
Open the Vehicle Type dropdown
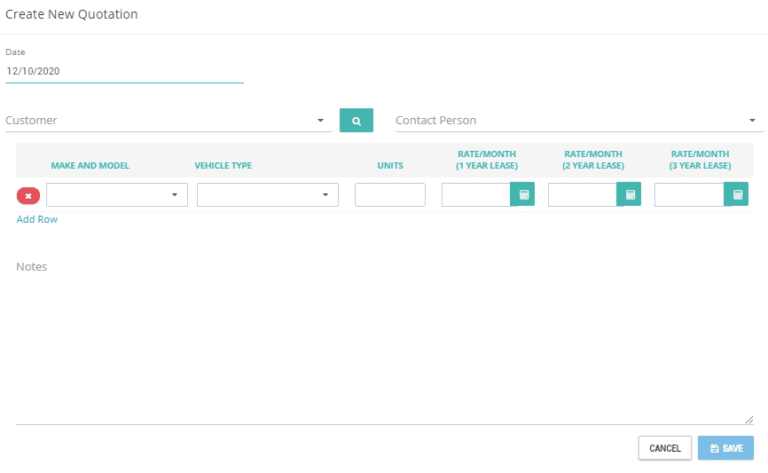tap(267, 195)
